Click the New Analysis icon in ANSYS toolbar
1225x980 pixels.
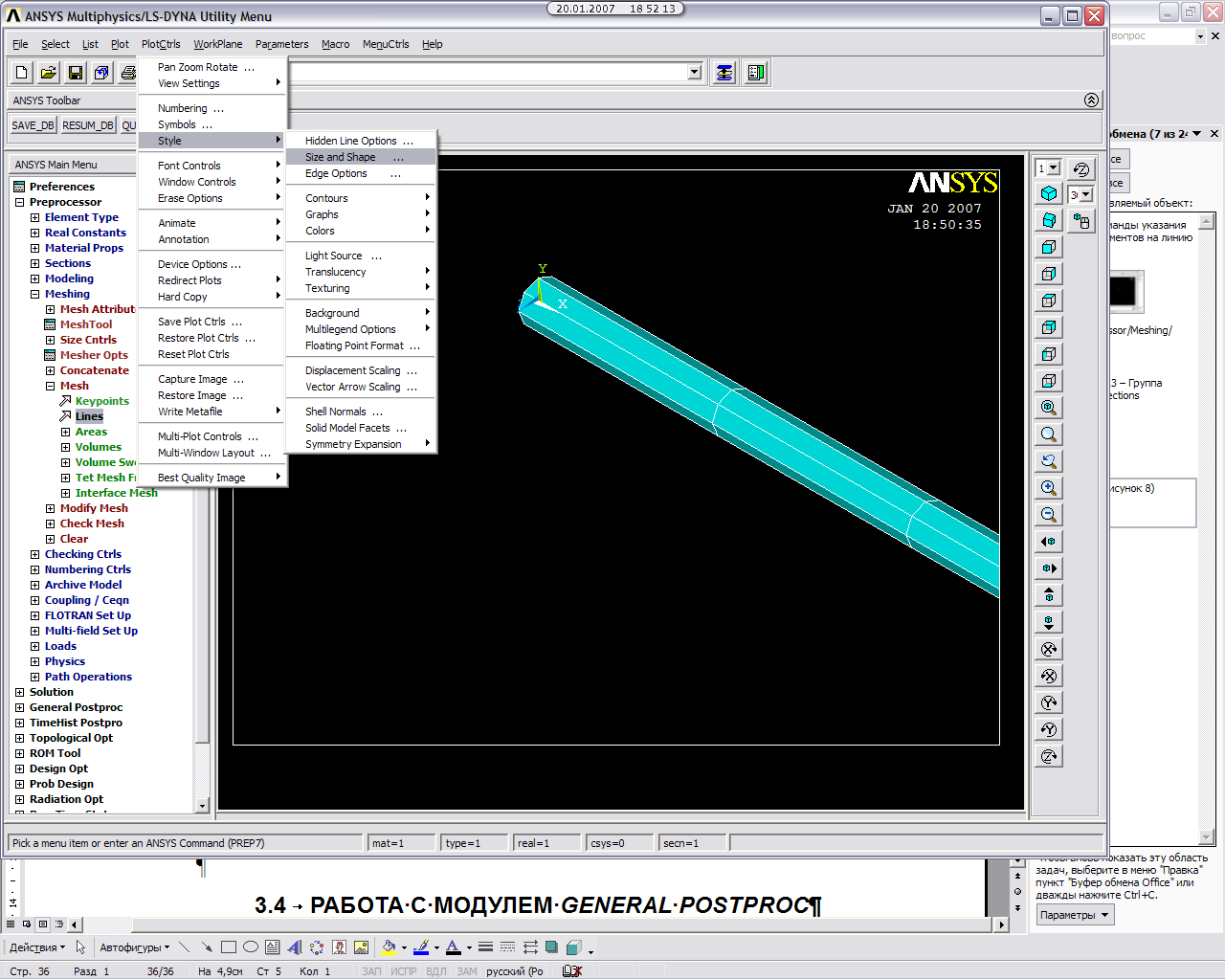pos(22,73)
